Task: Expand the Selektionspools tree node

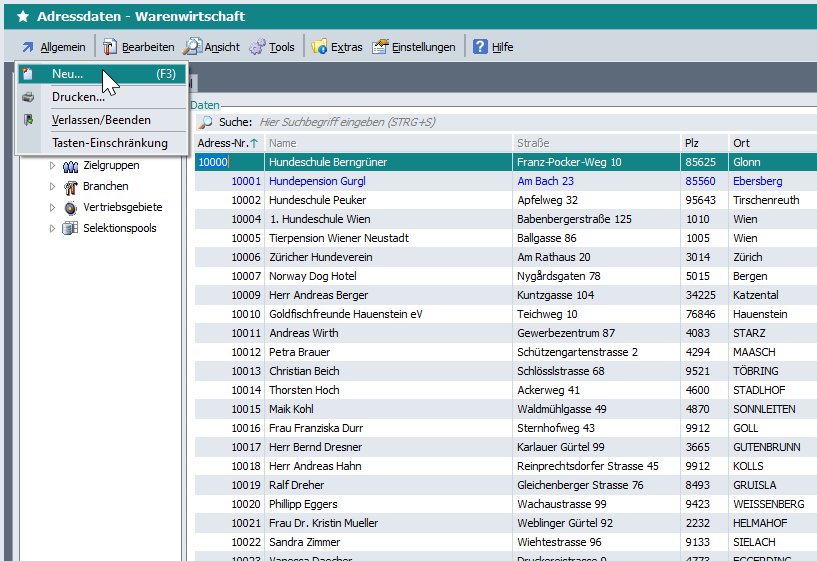Action: point(53,229)
